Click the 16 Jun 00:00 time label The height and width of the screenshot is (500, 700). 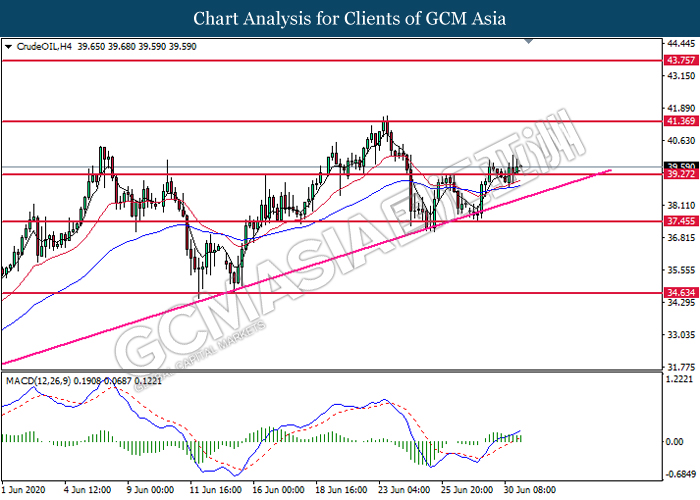(x=279, y=490)
